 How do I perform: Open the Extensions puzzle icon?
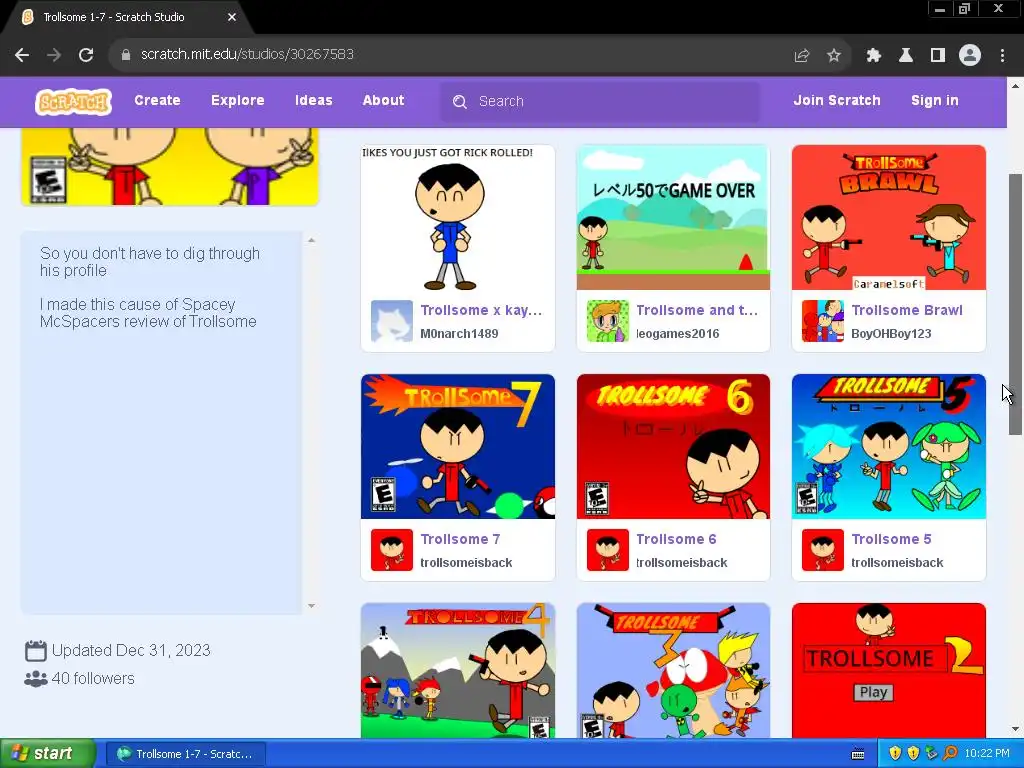pyautogui.click(x=873, y=55)
